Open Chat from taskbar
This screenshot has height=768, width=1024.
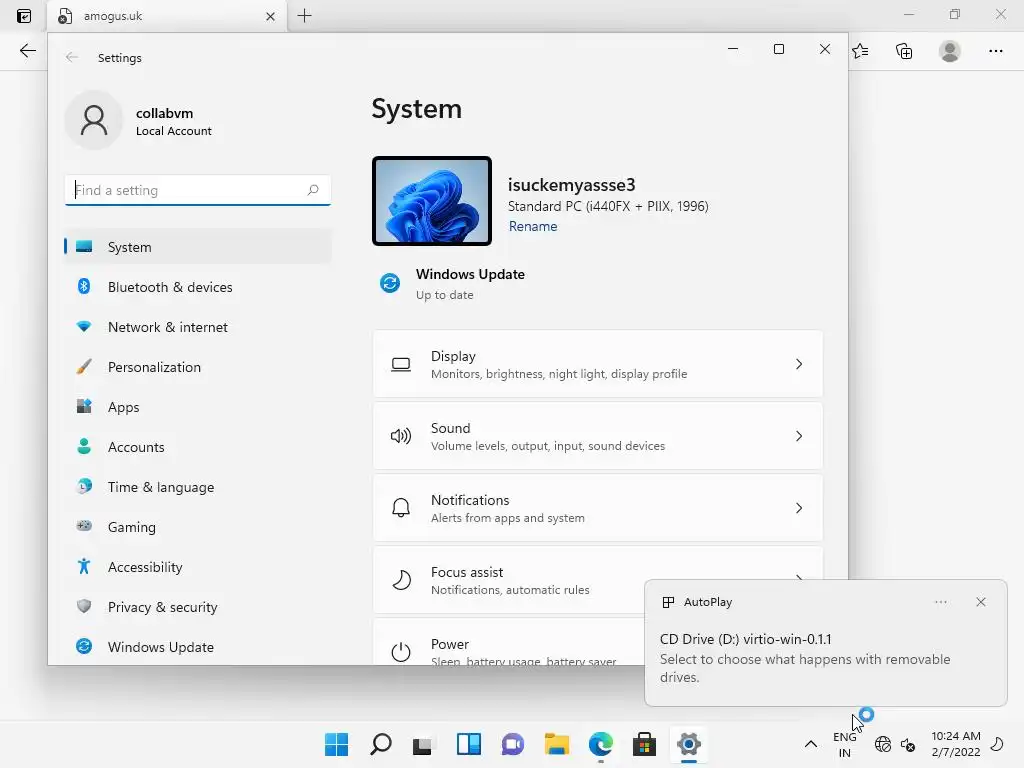point(513,744)
